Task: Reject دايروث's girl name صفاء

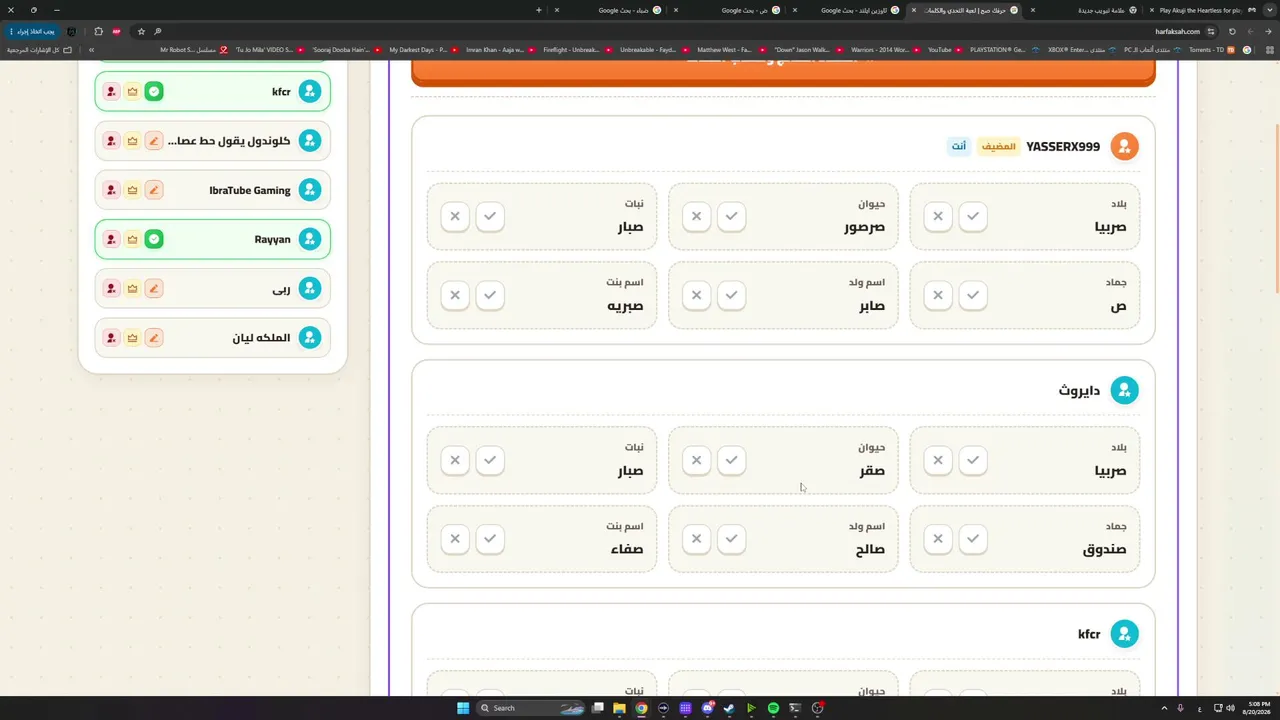Action: point(455,539)
